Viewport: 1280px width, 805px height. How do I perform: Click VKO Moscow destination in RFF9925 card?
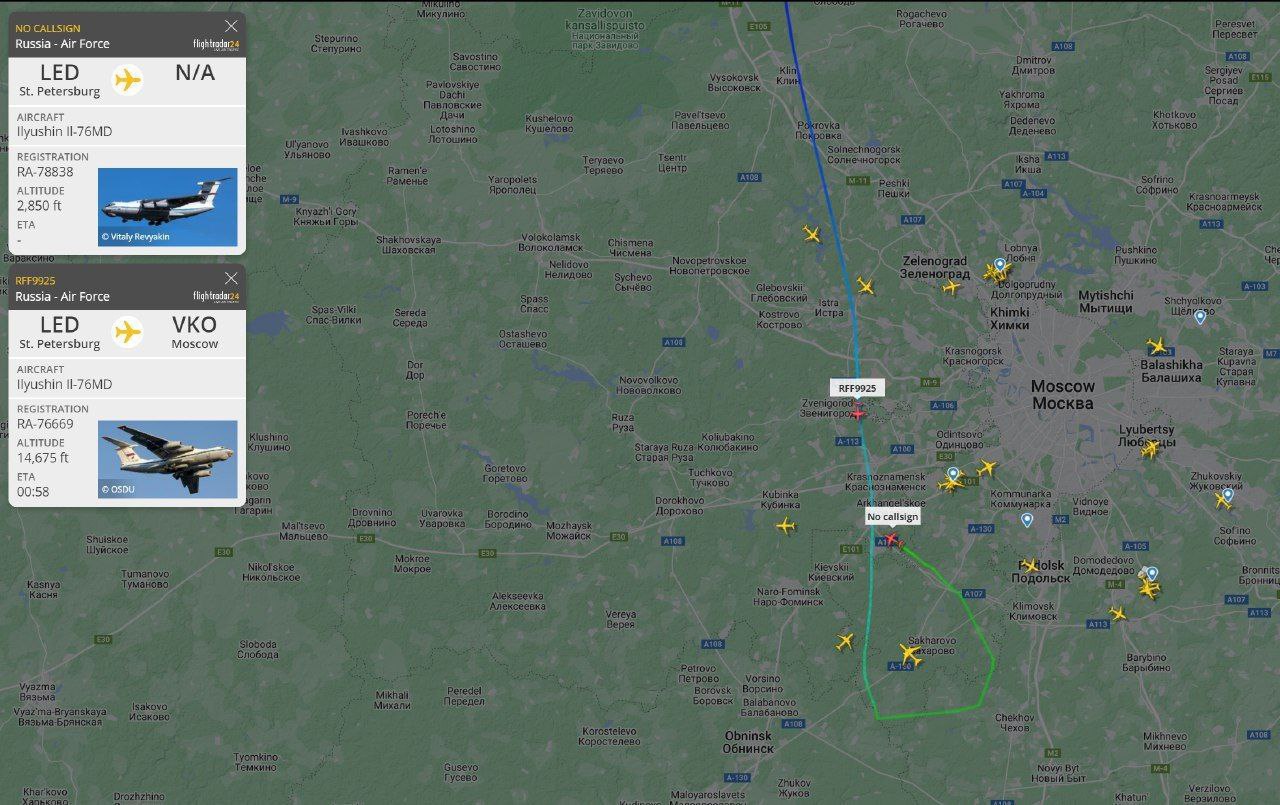click(195, 332)
